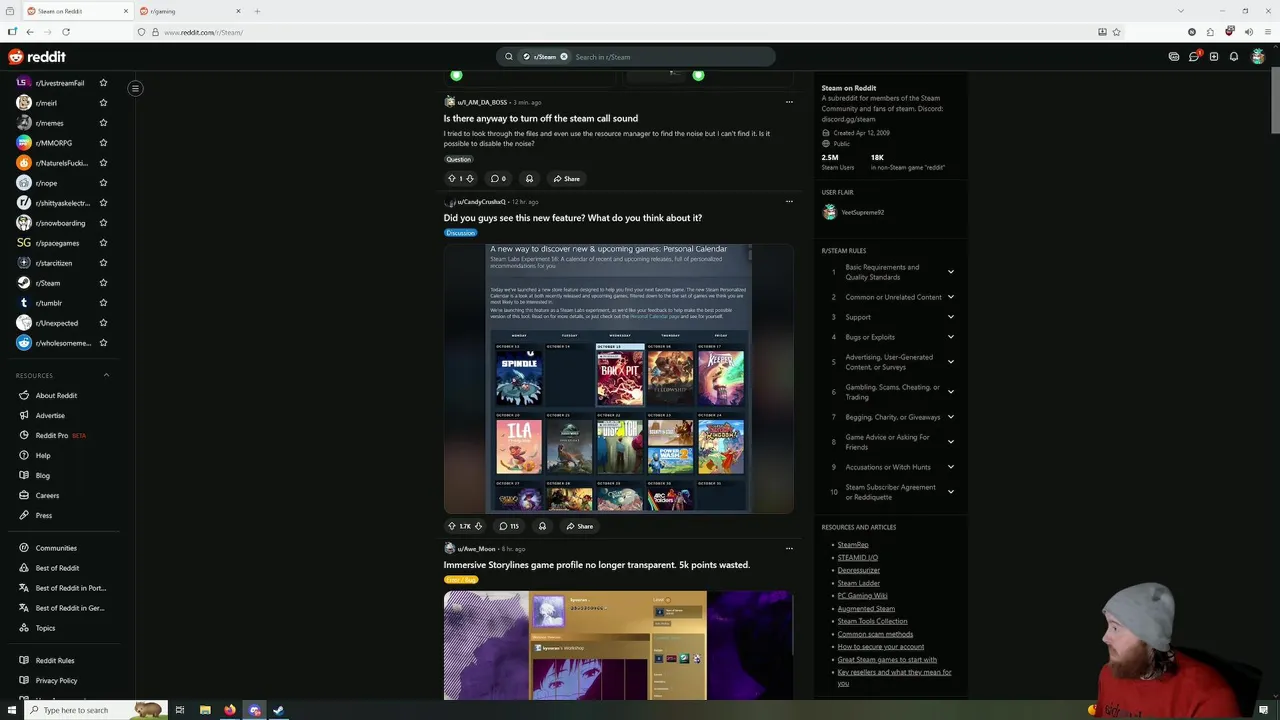
Task: Toggle favorite star for r/LivestreamFail
Action: 103,83
